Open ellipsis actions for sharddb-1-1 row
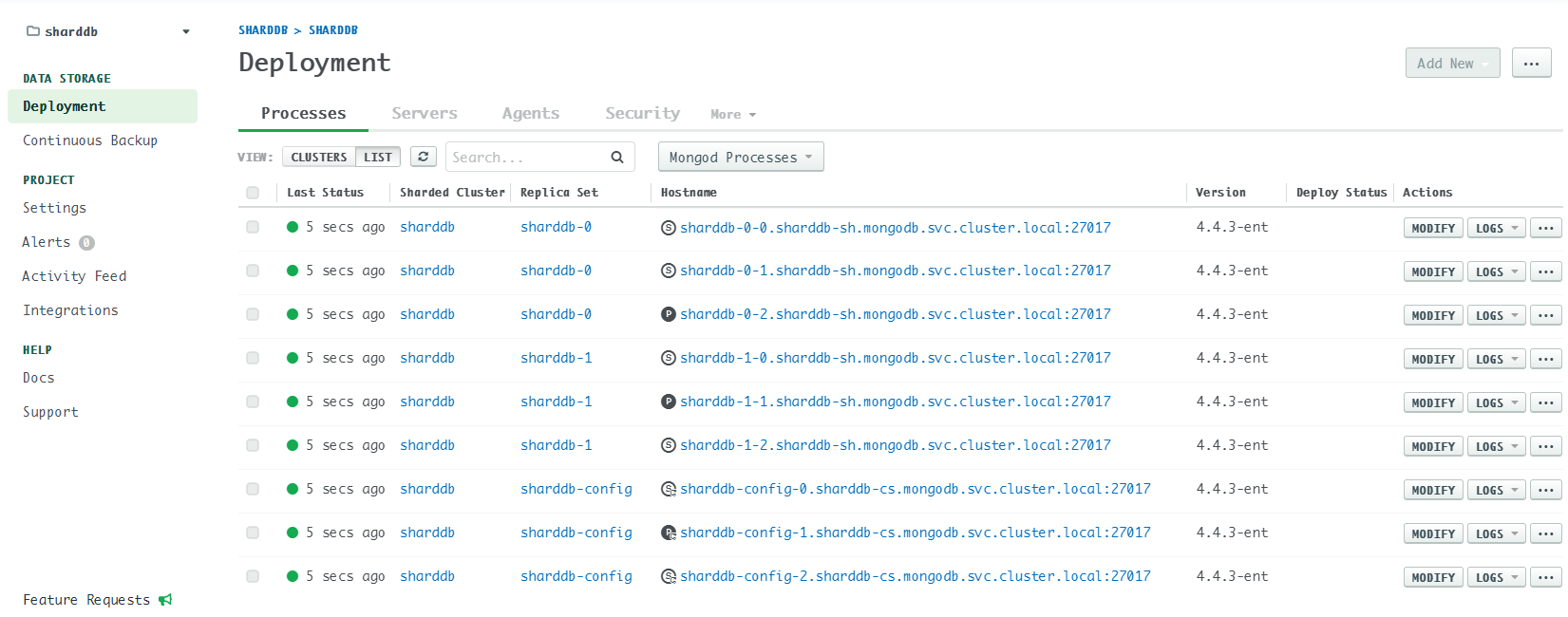The width and height of the screenshot is (1568, 617). click(1546, 402)
